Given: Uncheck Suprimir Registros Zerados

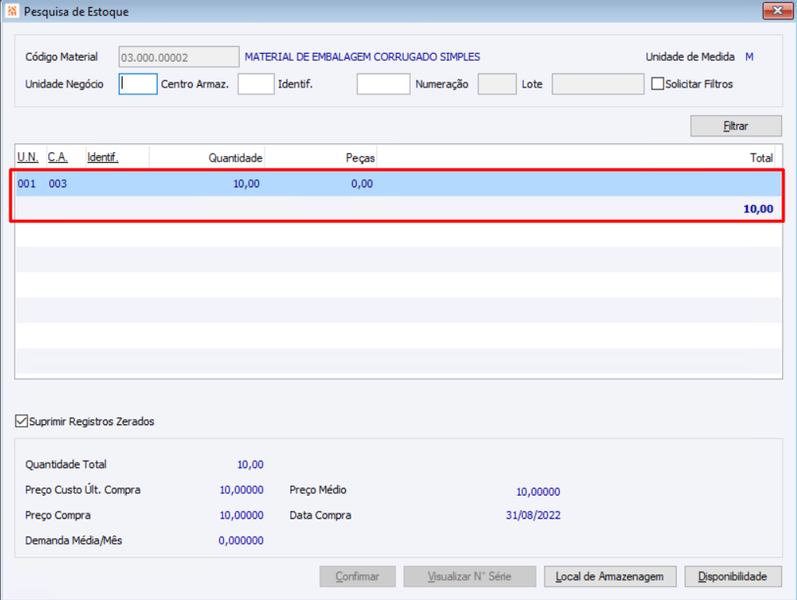Looking at the screenshot, I should click(21, 421).
